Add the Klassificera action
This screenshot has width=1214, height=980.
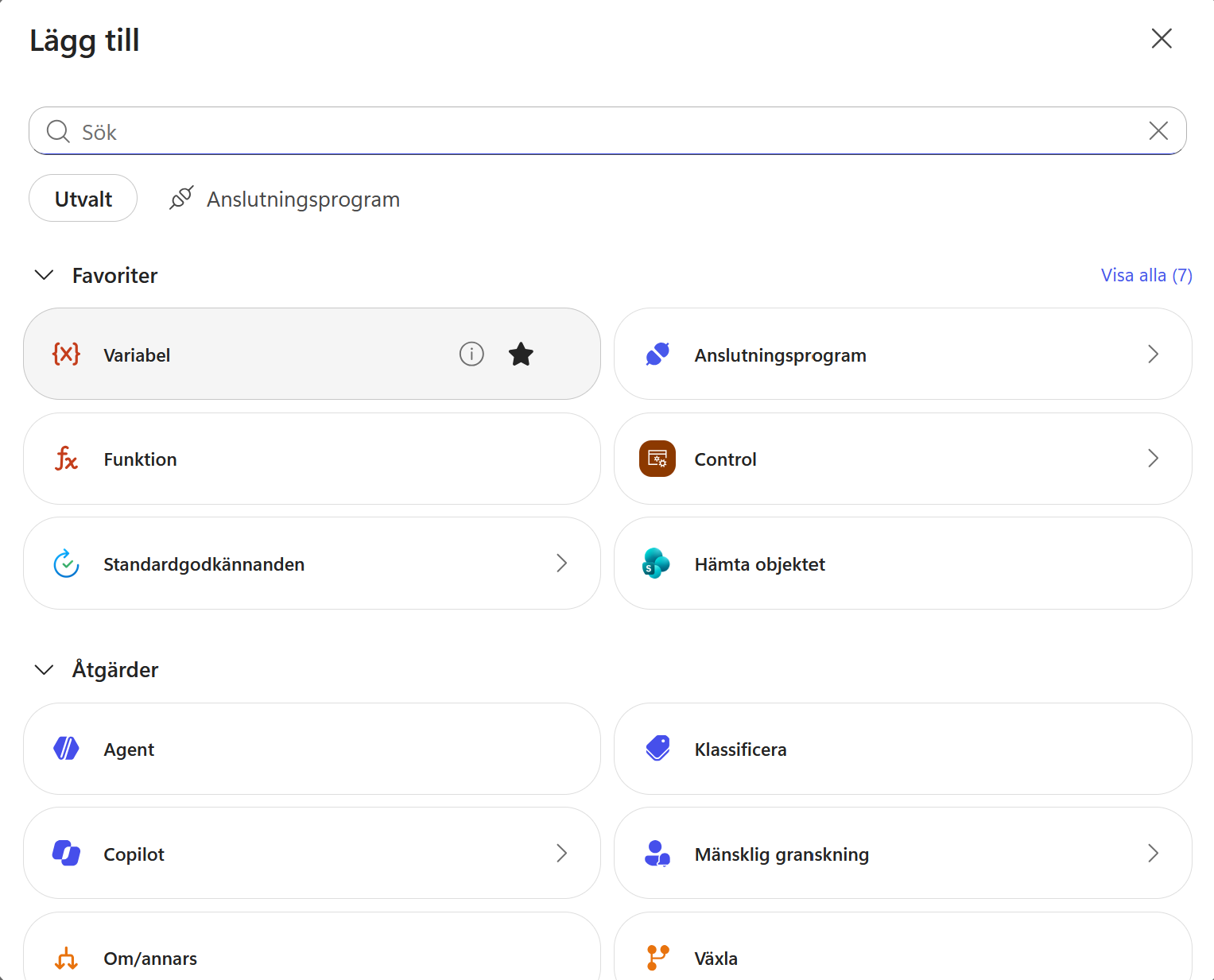pos(902,748)
